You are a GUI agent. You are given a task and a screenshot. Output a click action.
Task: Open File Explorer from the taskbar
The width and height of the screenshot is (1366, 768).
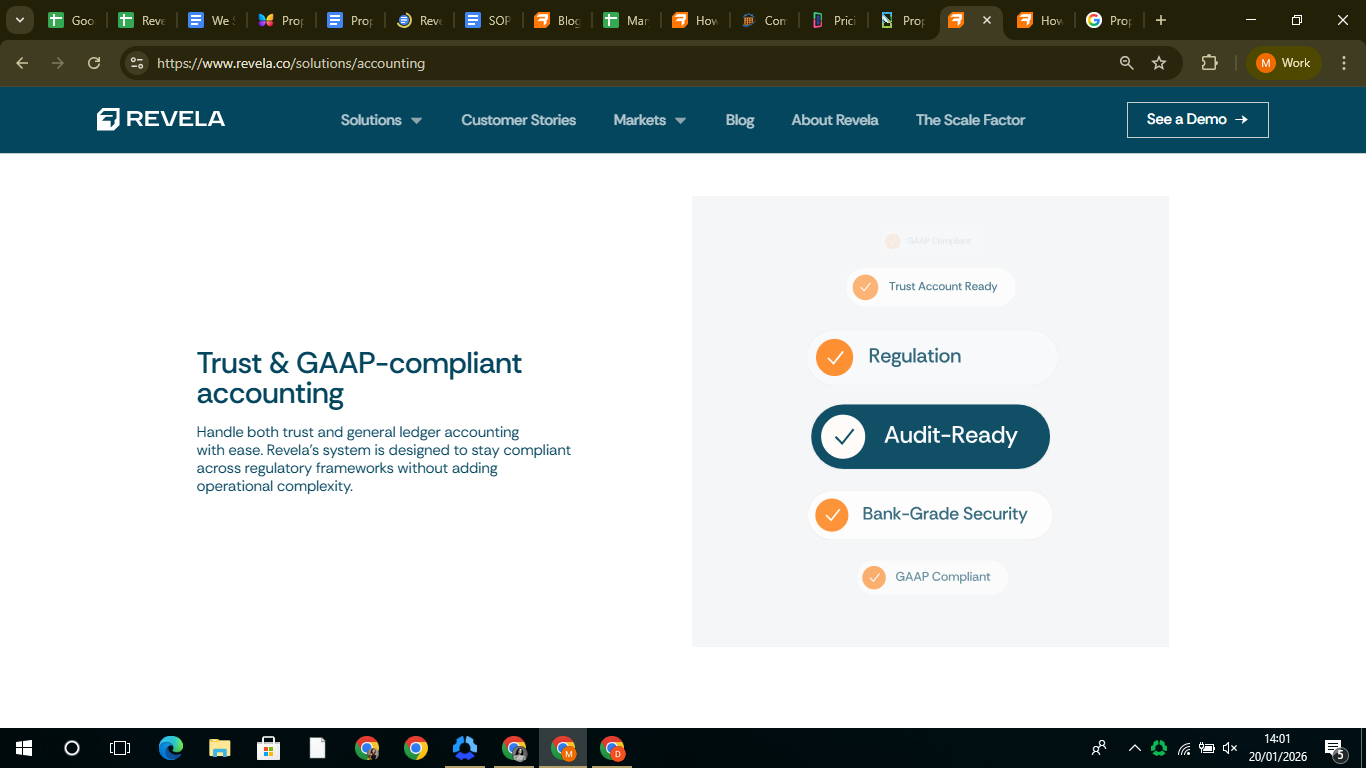220,748
